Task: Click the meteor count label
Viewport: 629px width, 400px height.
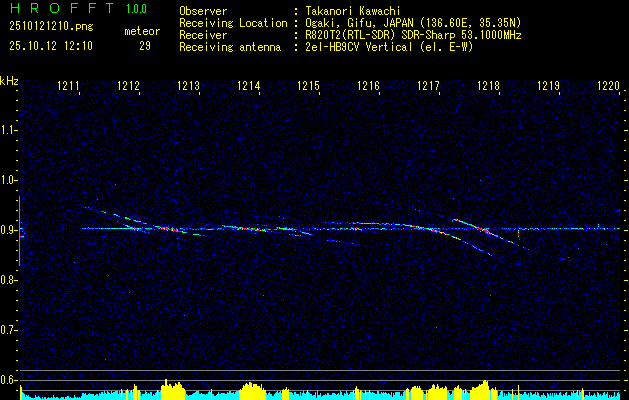Action: [x=142, y=31]
